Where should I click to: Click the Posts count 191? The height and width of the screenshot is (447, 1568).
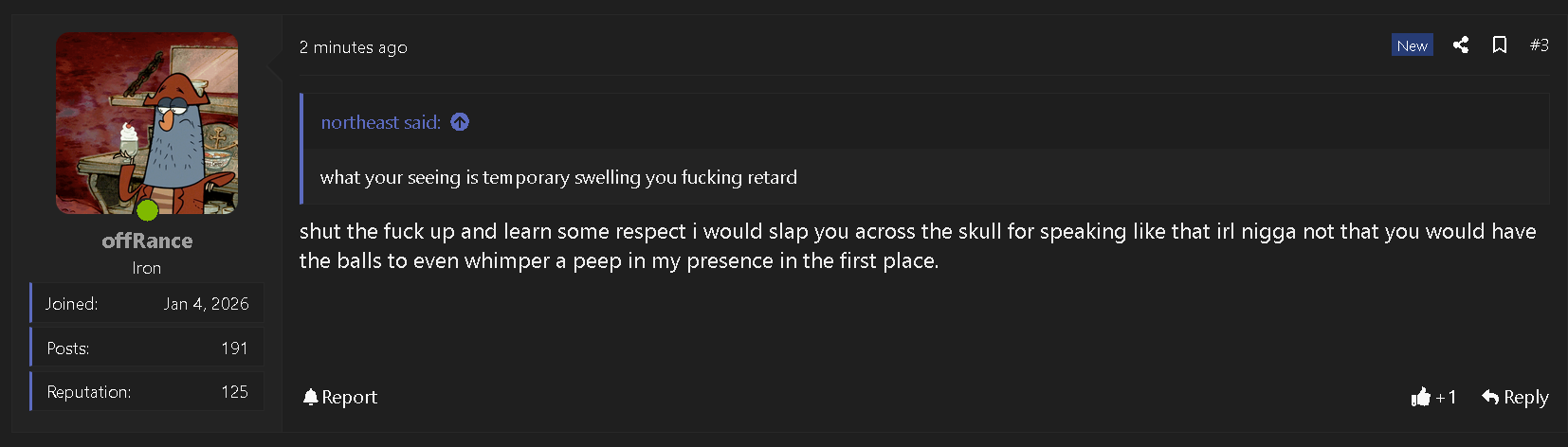coord(234,349)
